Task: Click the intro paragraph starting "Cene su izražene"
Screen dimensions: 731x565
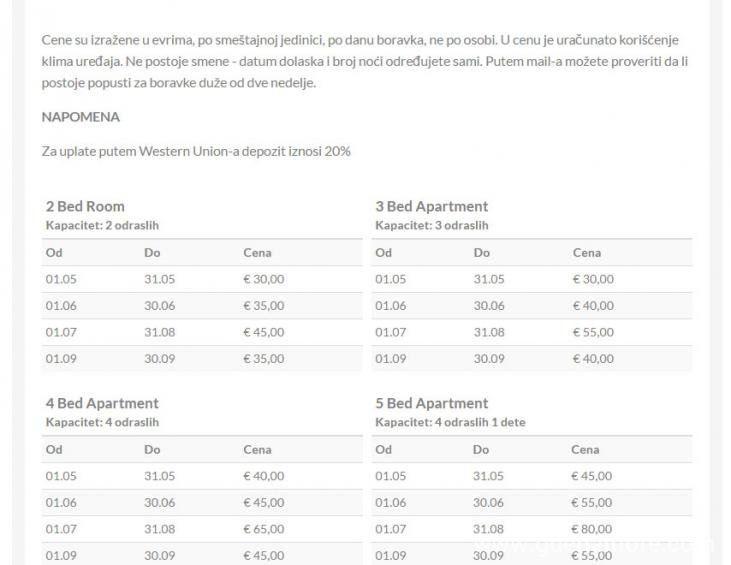Action: click(365, 61)
